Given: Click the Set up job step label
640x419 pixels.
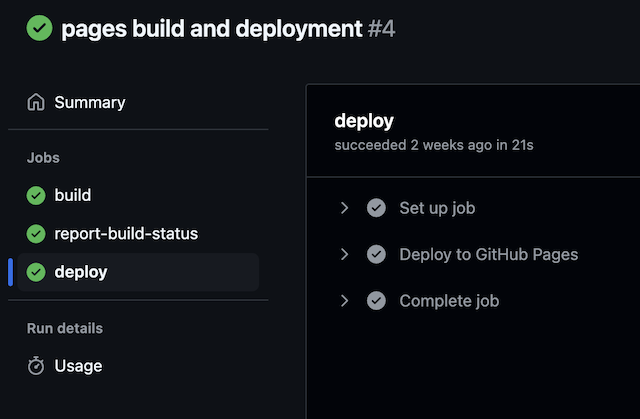Looking at the screenshot, I should click(x=437, y=208).
